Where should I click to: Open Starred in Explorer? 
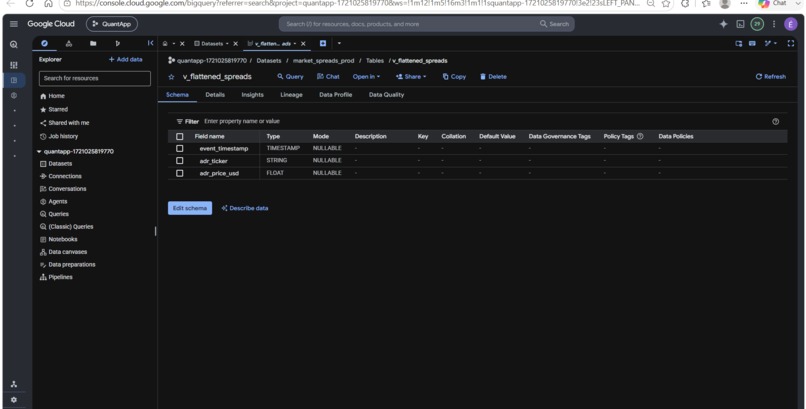tap(54, 109)
